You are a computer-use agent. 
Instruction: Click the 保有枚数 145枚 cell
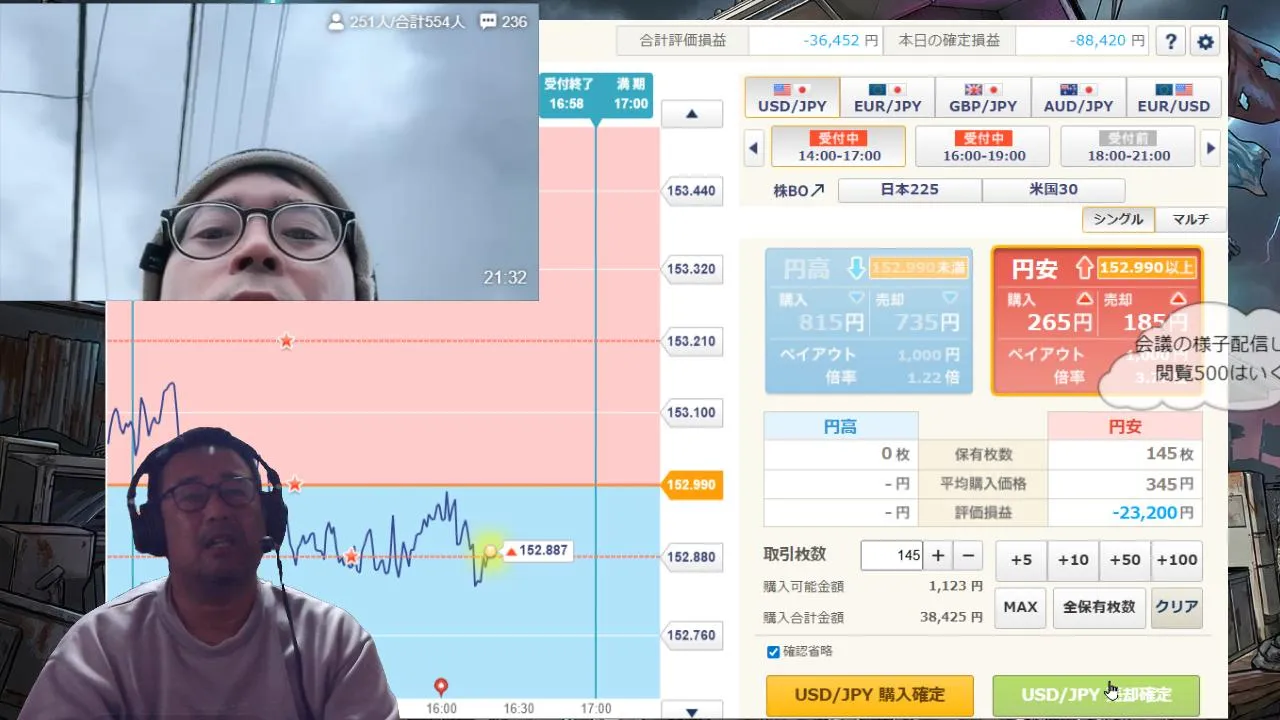tap(1125, 454)
